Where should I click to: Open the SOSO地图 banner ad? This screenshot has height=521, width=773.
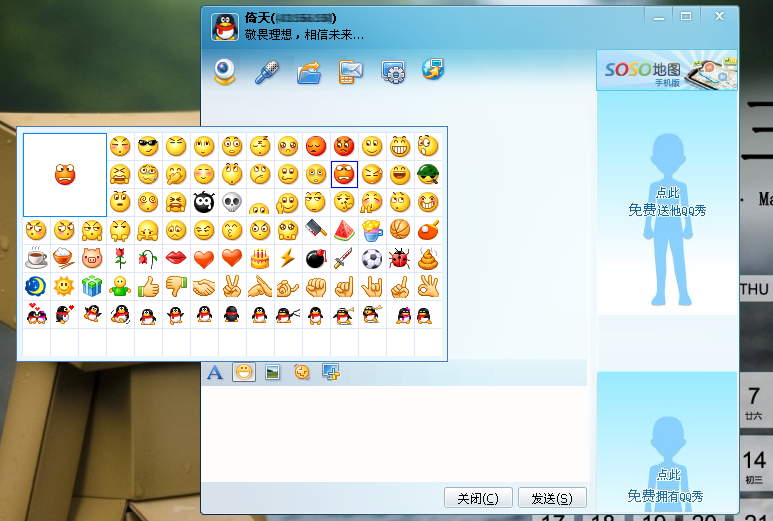pos(667,70)
